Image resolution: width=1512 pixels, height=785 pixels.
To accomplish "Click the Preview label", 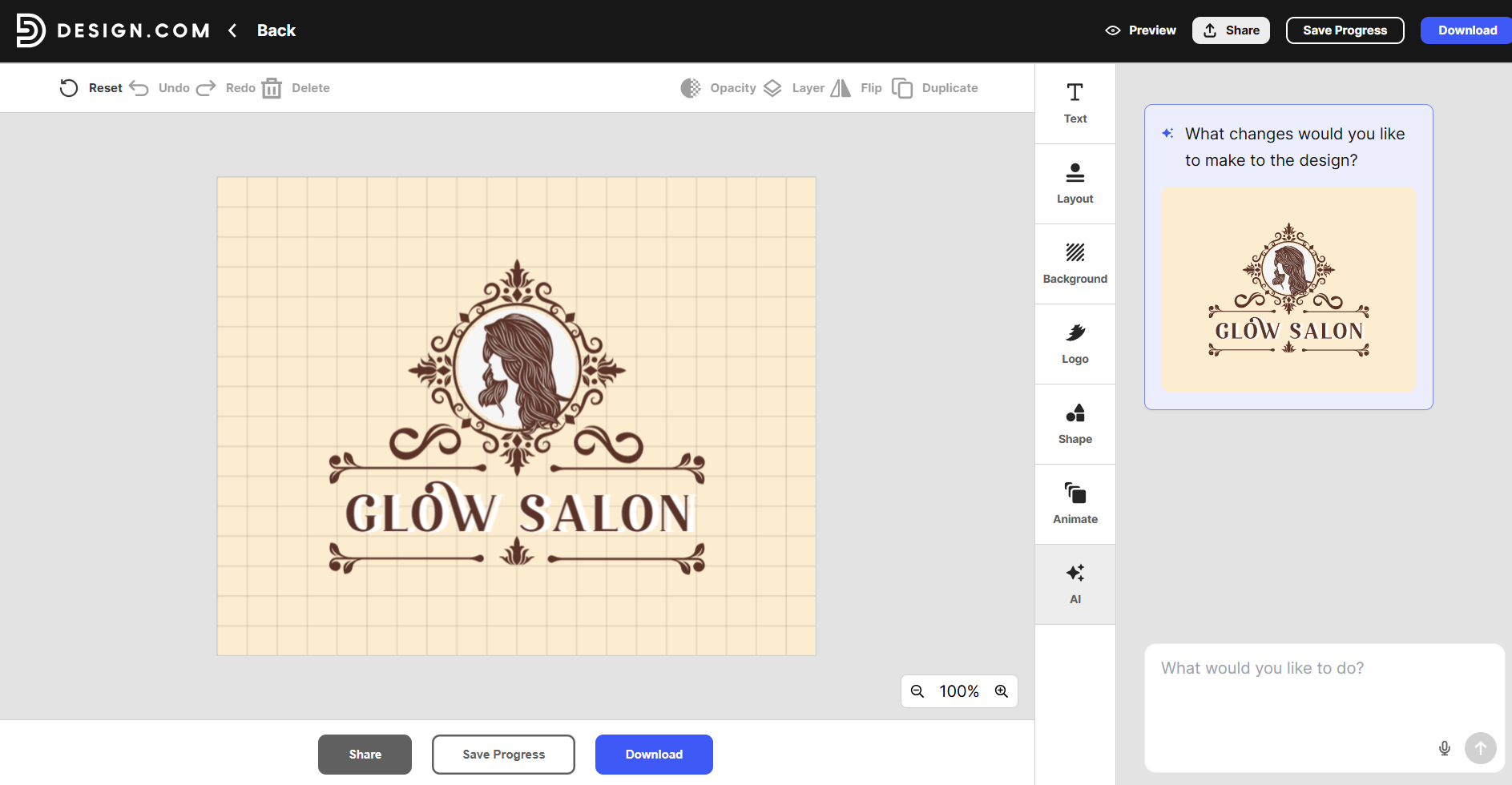I will tap(1152, 30).
